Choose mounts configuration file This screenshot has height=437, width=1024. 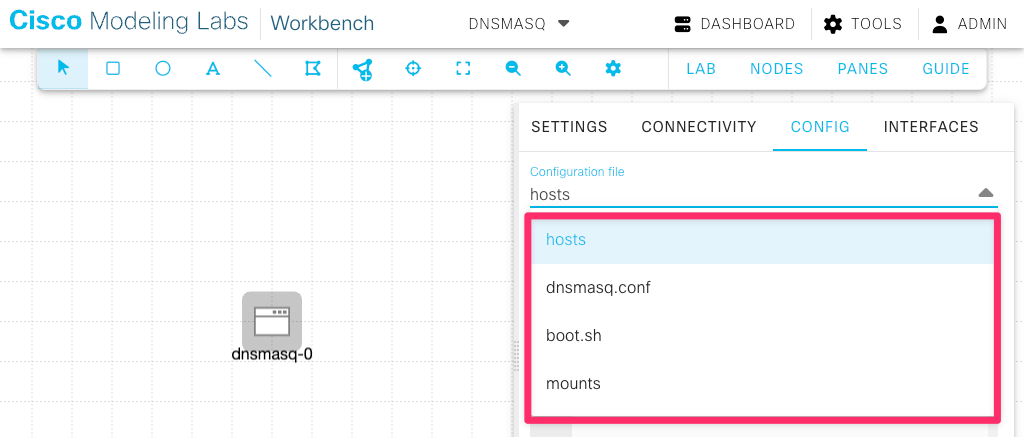(x=763, y=383)
